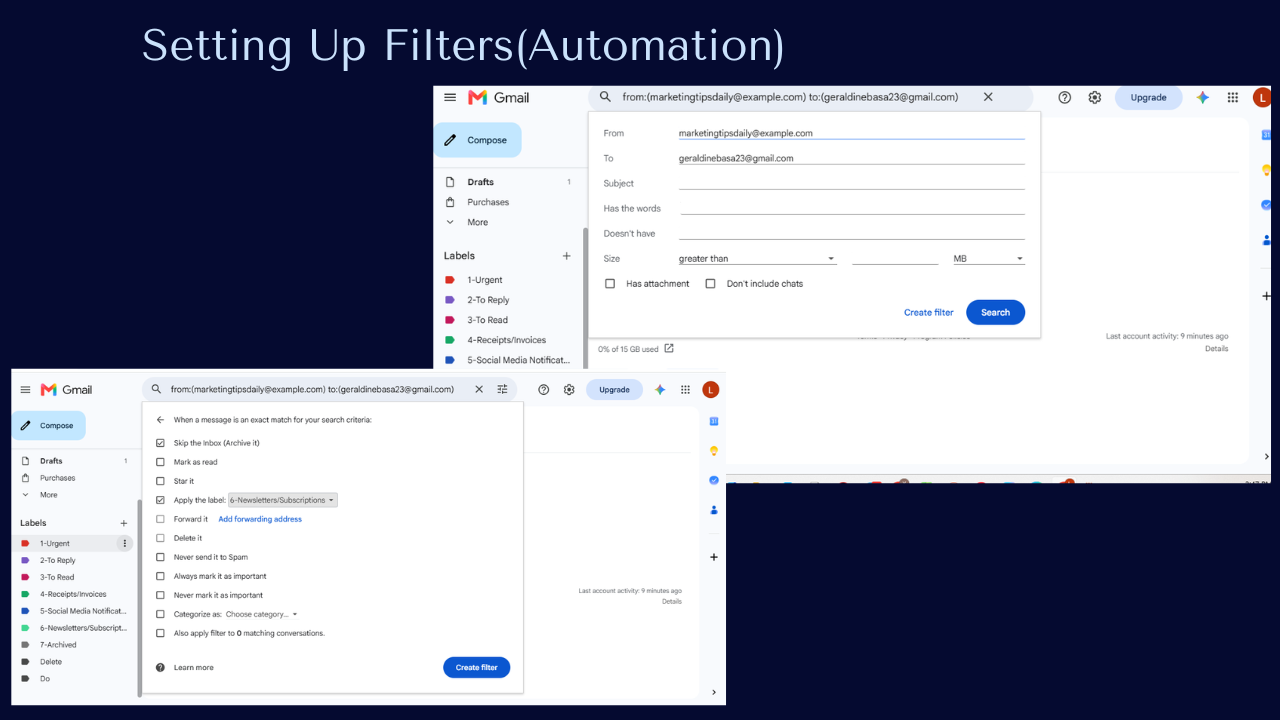Screen dimensions: 1280x720
Task: Open the 6-Newsletters/Subscript... label in the lower sidebar
Action: pyautogui.click(x=83, y=628)
